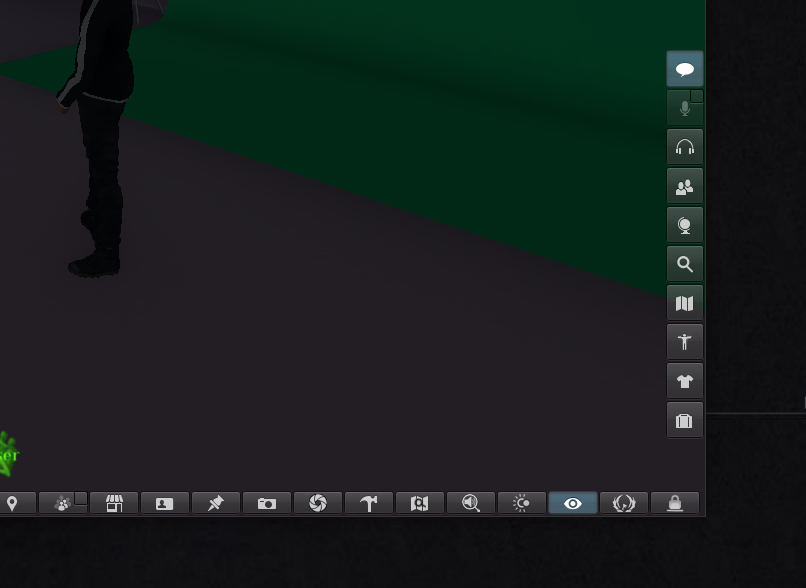The width and height of the screenshot is (806, 588).
Task: Open Search with the magnifying glass
Action: pyautogui.click(x=685, y=264)
